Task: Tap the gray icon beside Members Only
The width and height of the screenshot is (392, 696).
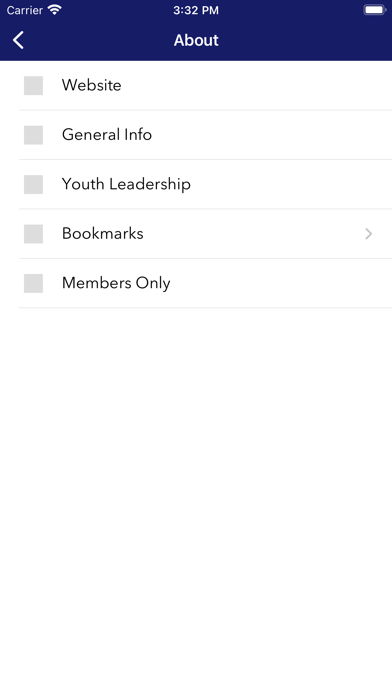Action: pyautogui.click(x=33, y=283)
